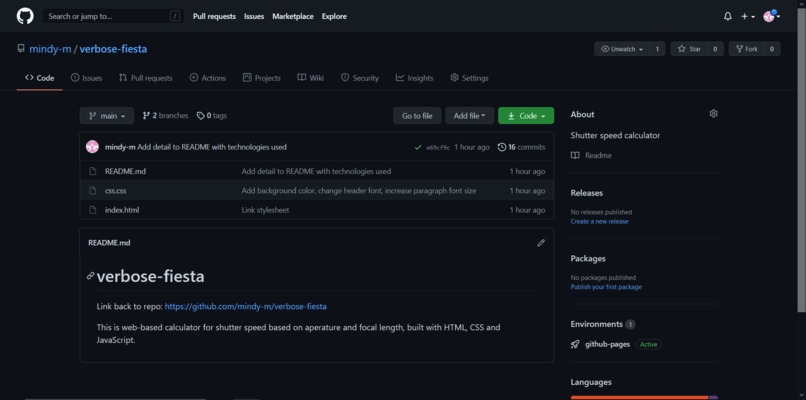
Task: Open css.css commit message about background color
Action: (x=359, y=191)
